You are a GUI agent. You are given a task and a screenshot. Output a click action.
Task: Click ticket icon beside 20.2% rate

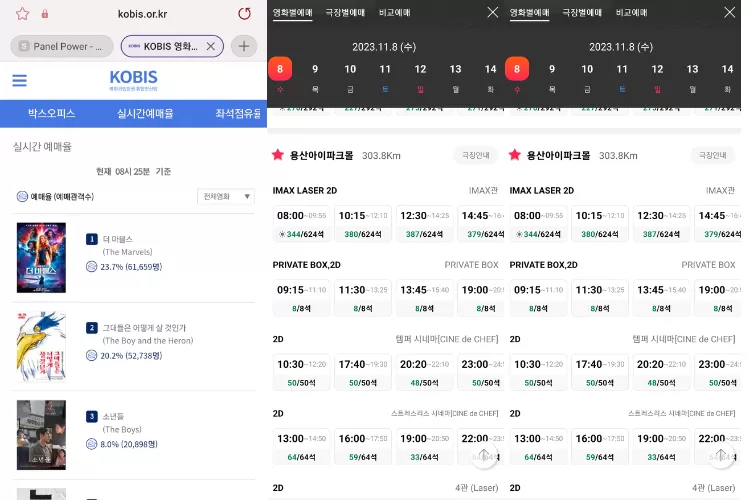[91, 355]
